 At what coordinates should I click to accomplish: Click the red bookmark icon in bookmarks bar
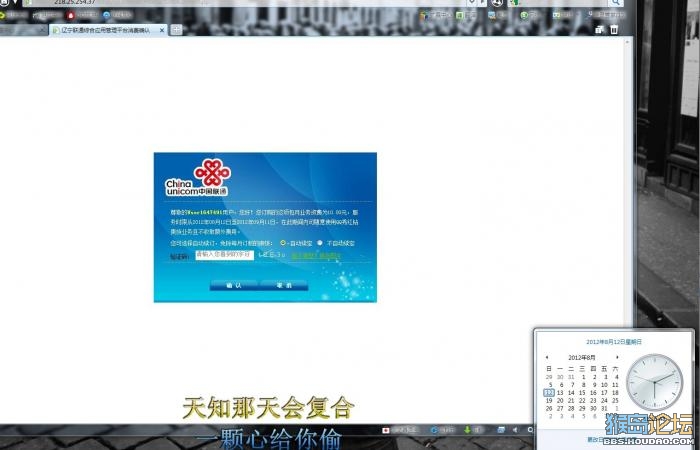click(x=71, y=15)
